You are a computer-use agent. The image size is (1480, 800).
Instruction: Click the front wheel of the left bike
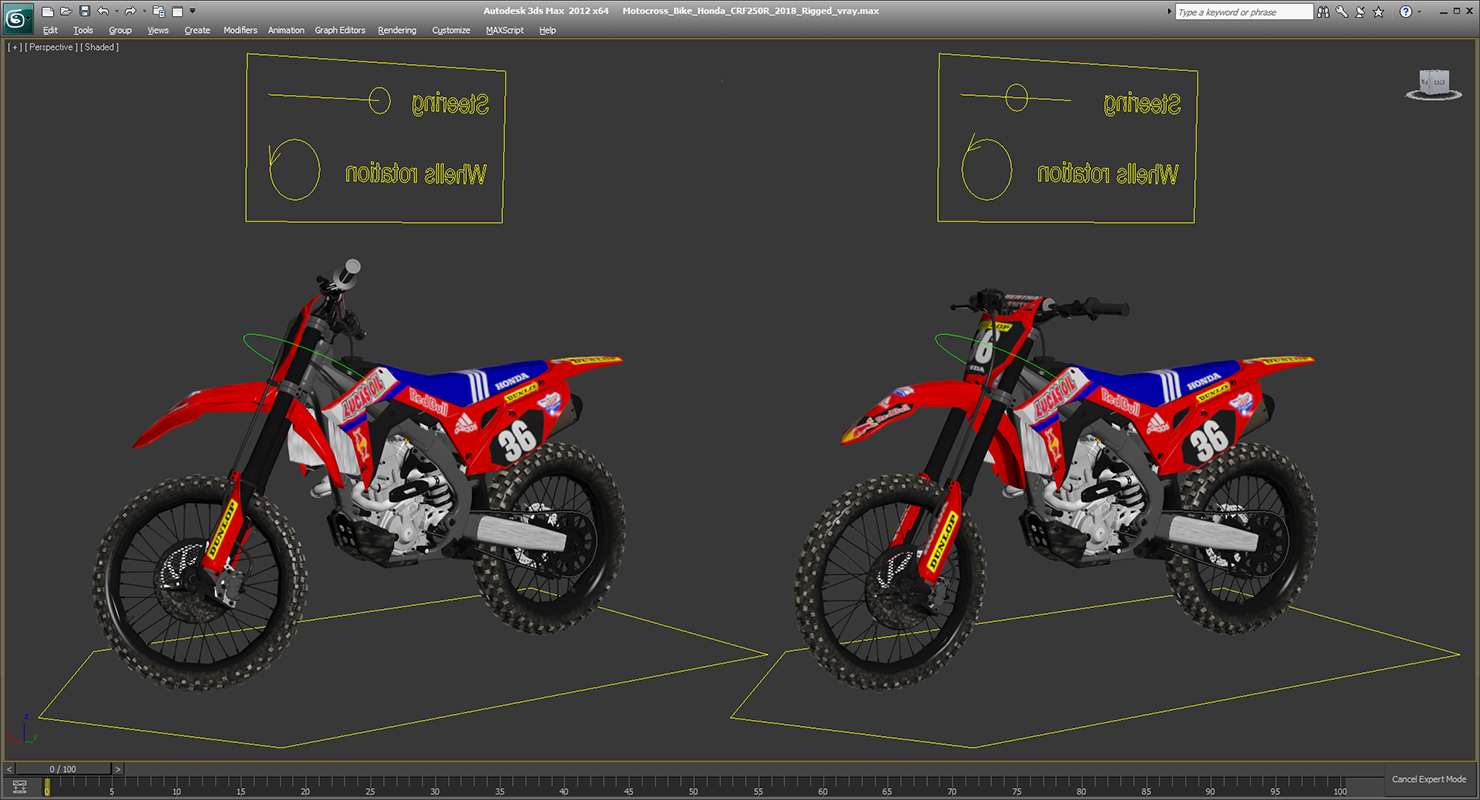coord(200,582)
